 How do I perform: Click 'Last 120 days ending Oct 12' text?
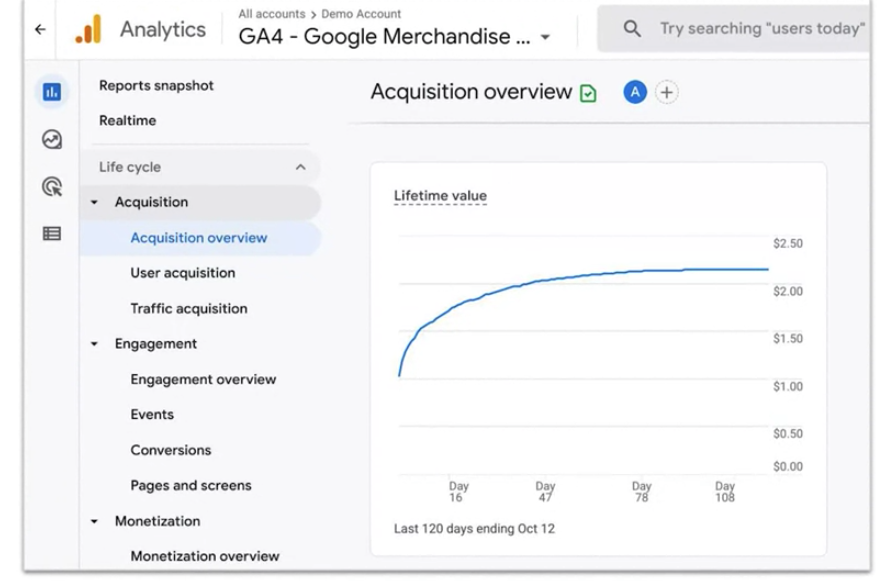pos(474,528)
